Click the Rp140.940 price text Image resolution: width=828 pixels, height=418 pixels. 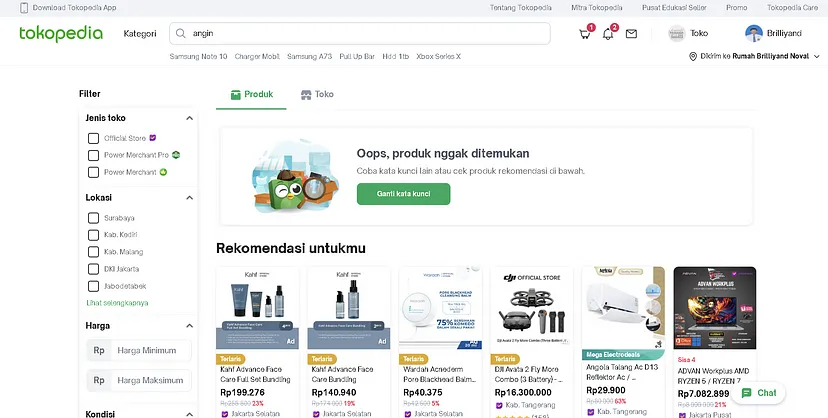(334, 393)
